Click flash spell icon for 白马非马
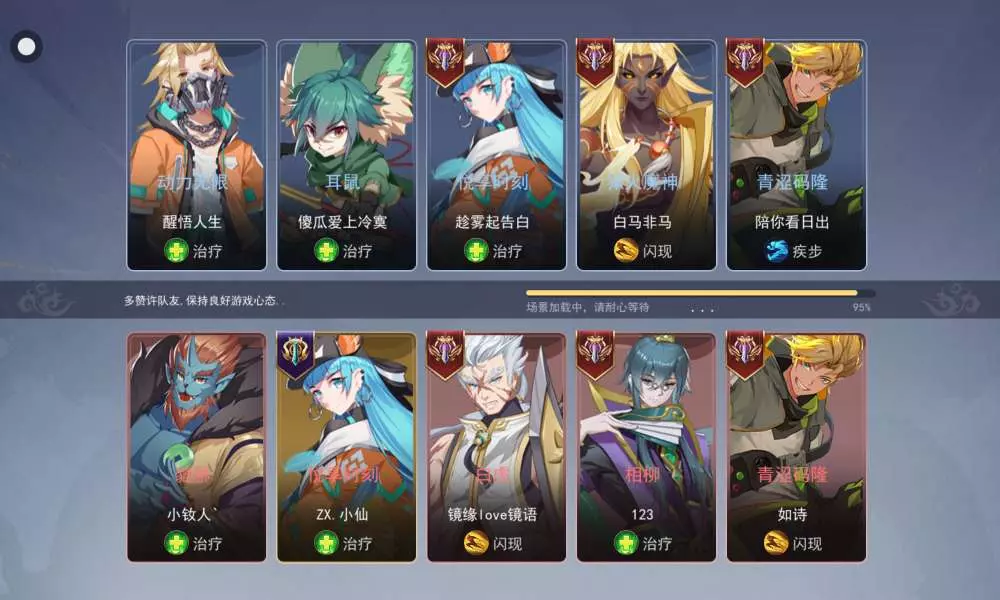The image size is (1000, 600). pos(626,251)
